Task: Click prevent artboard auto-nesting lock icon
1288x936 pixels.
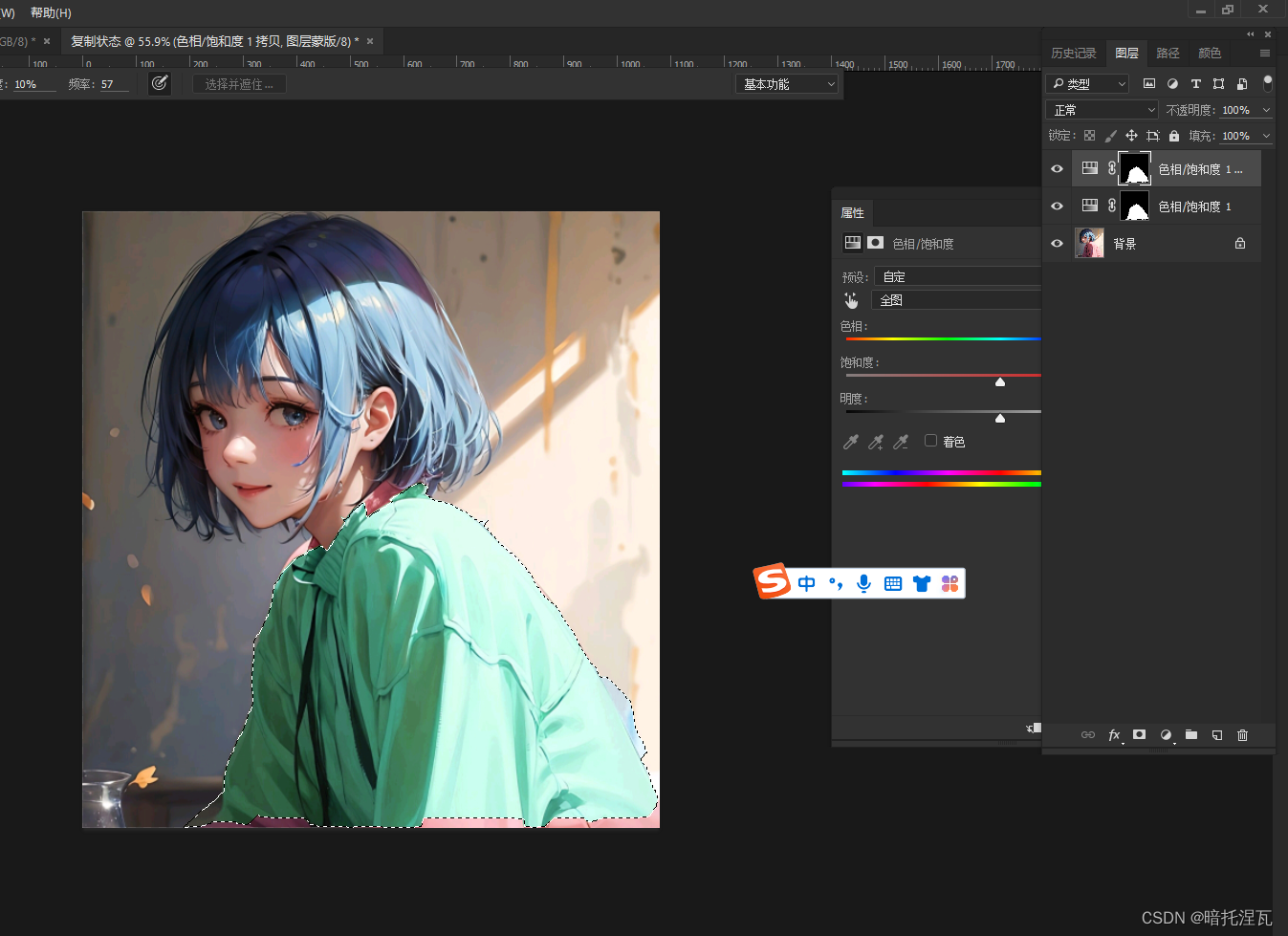Action: (x=1153, y=136)
